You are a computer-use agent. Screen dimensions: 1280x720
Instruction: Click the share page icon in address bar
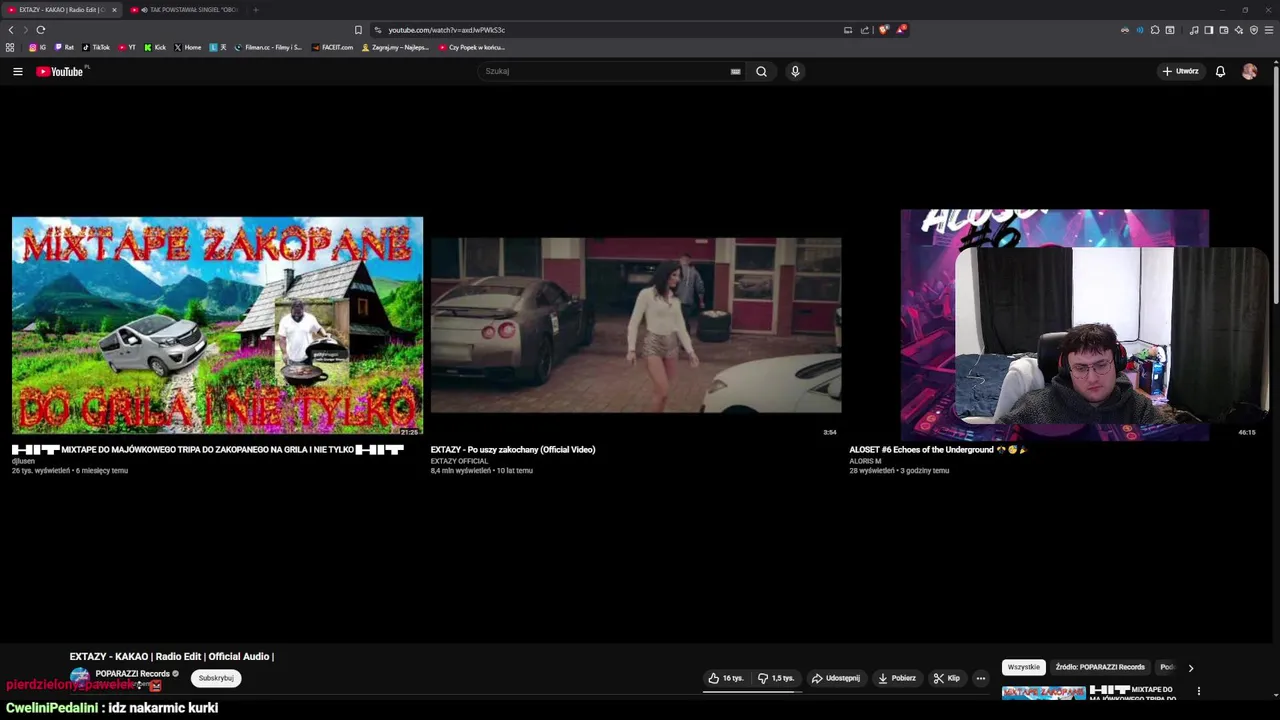tap(865, 30)
